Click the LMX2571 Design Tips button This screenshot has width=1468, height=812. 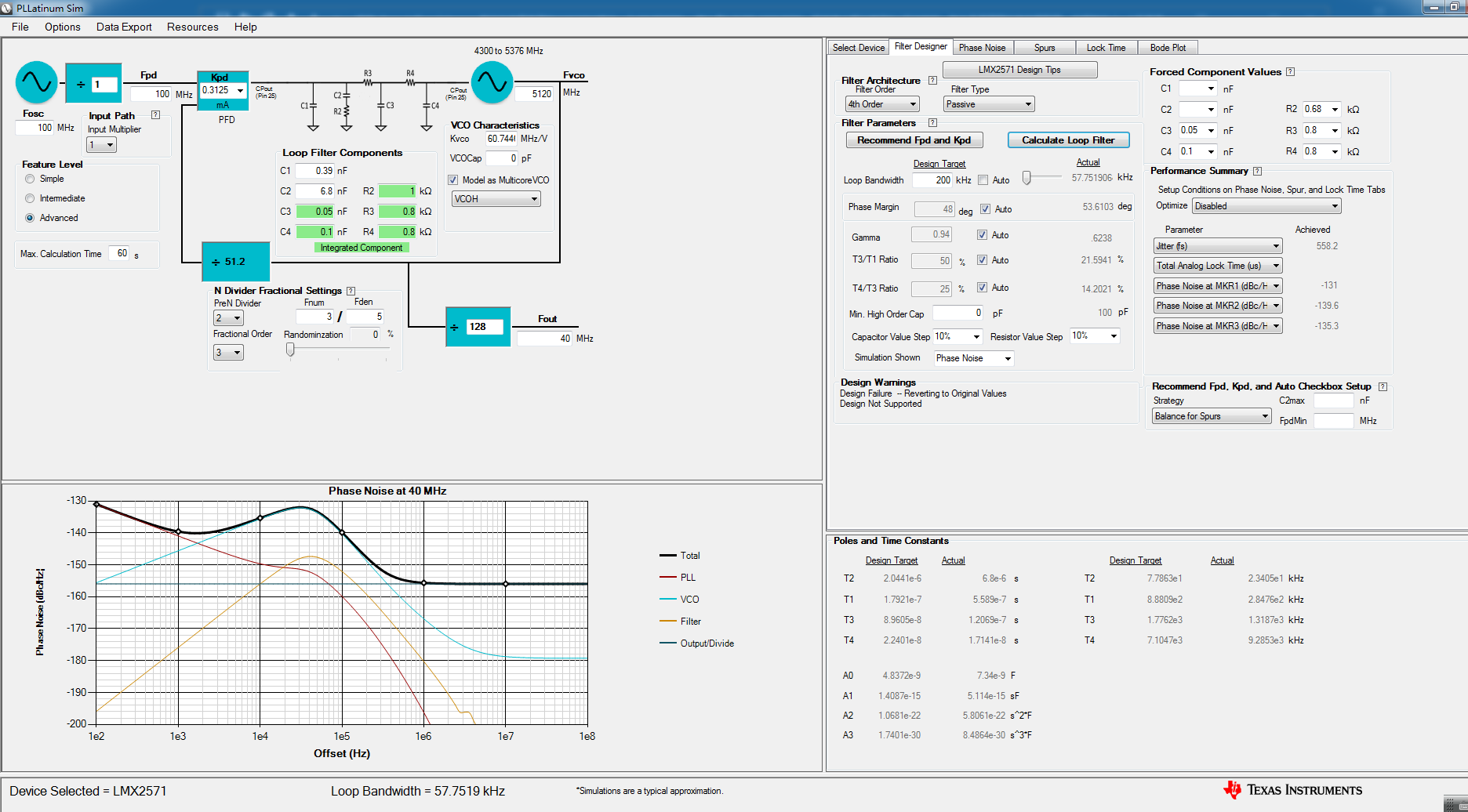point(1019,70)
